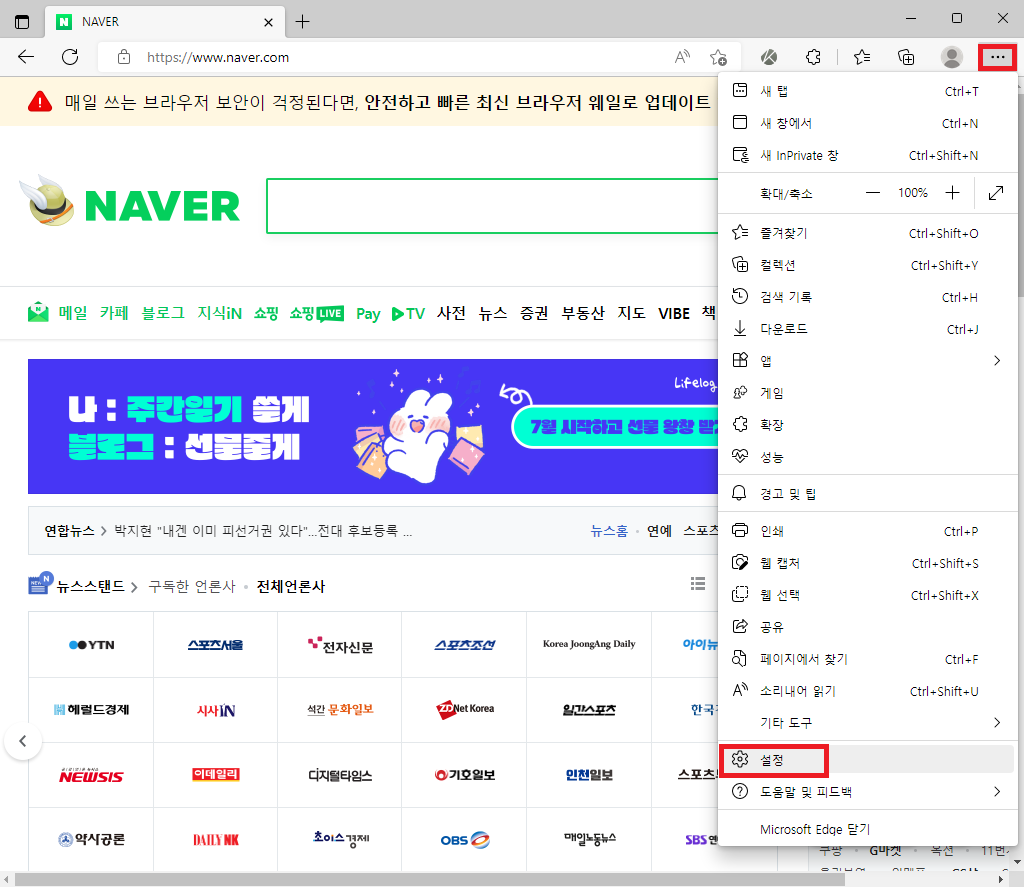
Task: Show previous newsstand page arrow
Action: pos(23,741)
